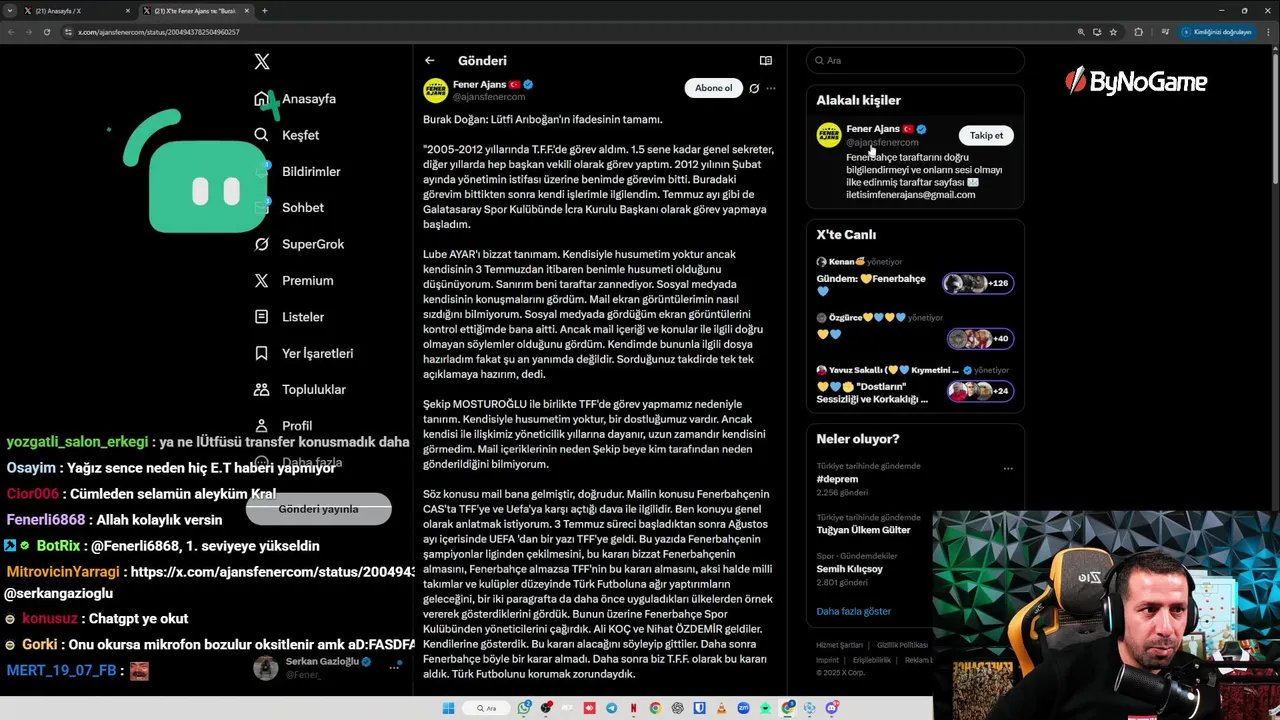This screenshot has height=720, width=1280.
Task: Open Anasayfa in the sidebar
Action: [x=296, y=99]
